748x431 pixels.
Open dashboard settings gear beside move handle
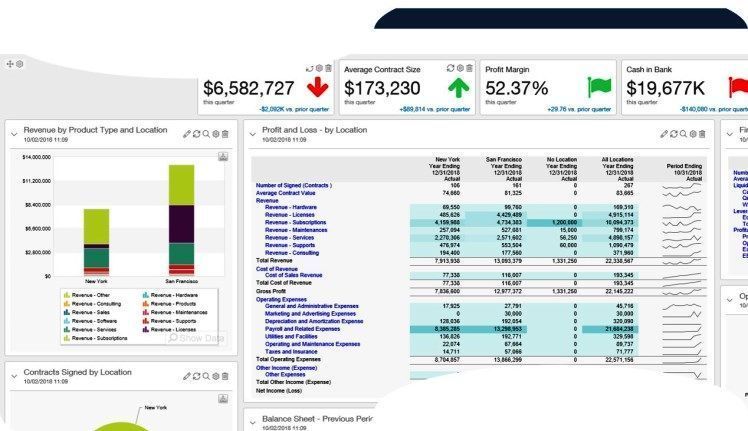(20, 64)
